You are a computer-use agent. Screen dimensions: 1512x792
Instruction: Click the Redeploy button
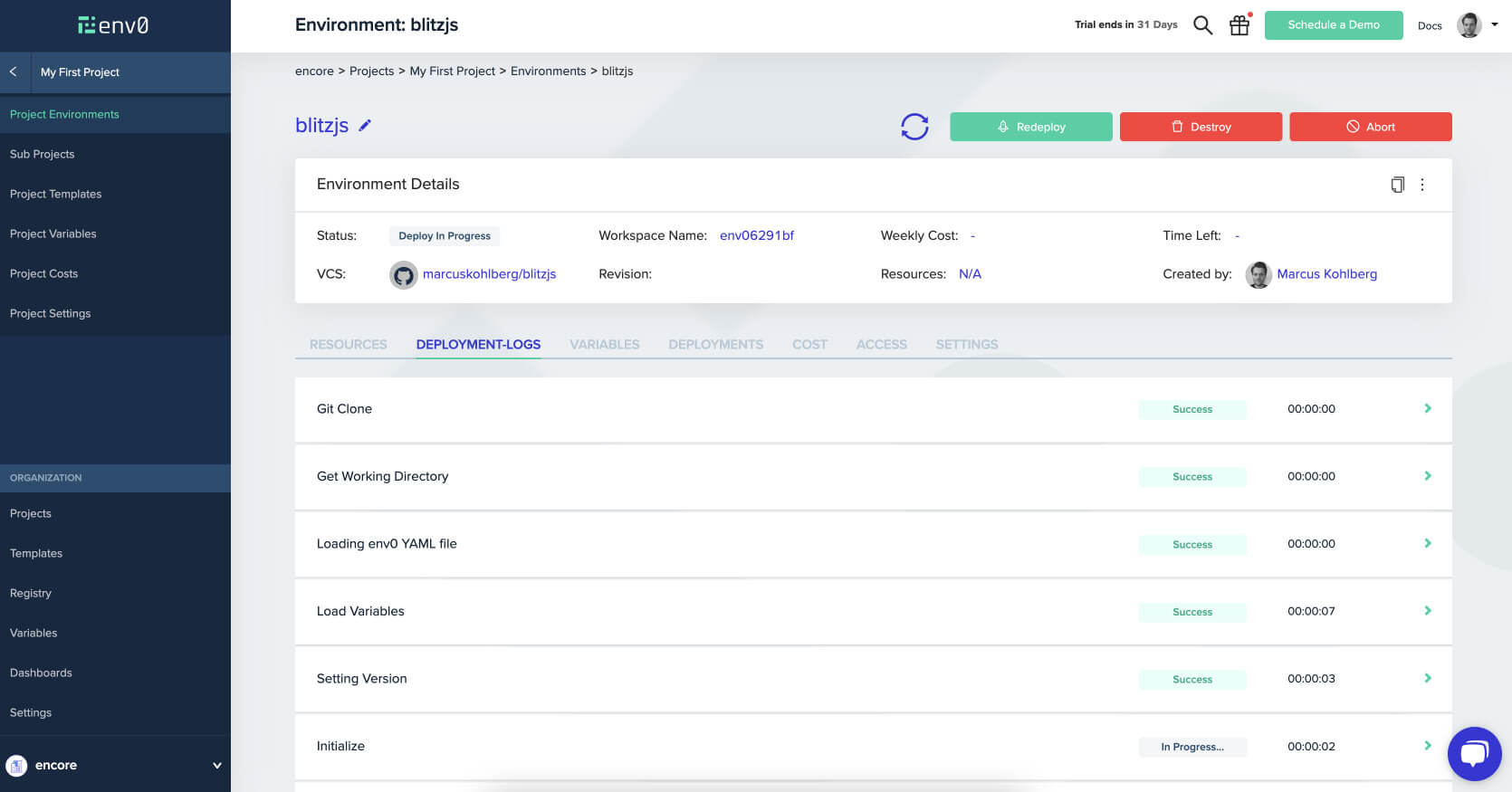(1031, 127)
